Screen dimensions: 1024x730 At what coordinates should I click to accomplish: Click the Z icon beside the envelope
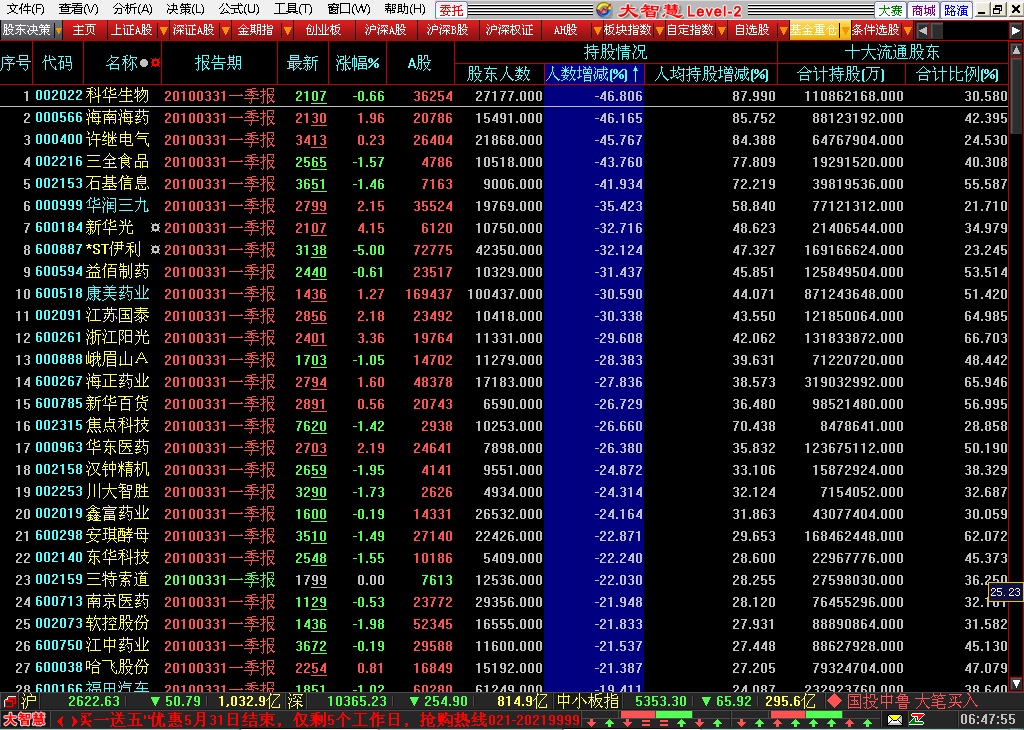click(916, 720)
